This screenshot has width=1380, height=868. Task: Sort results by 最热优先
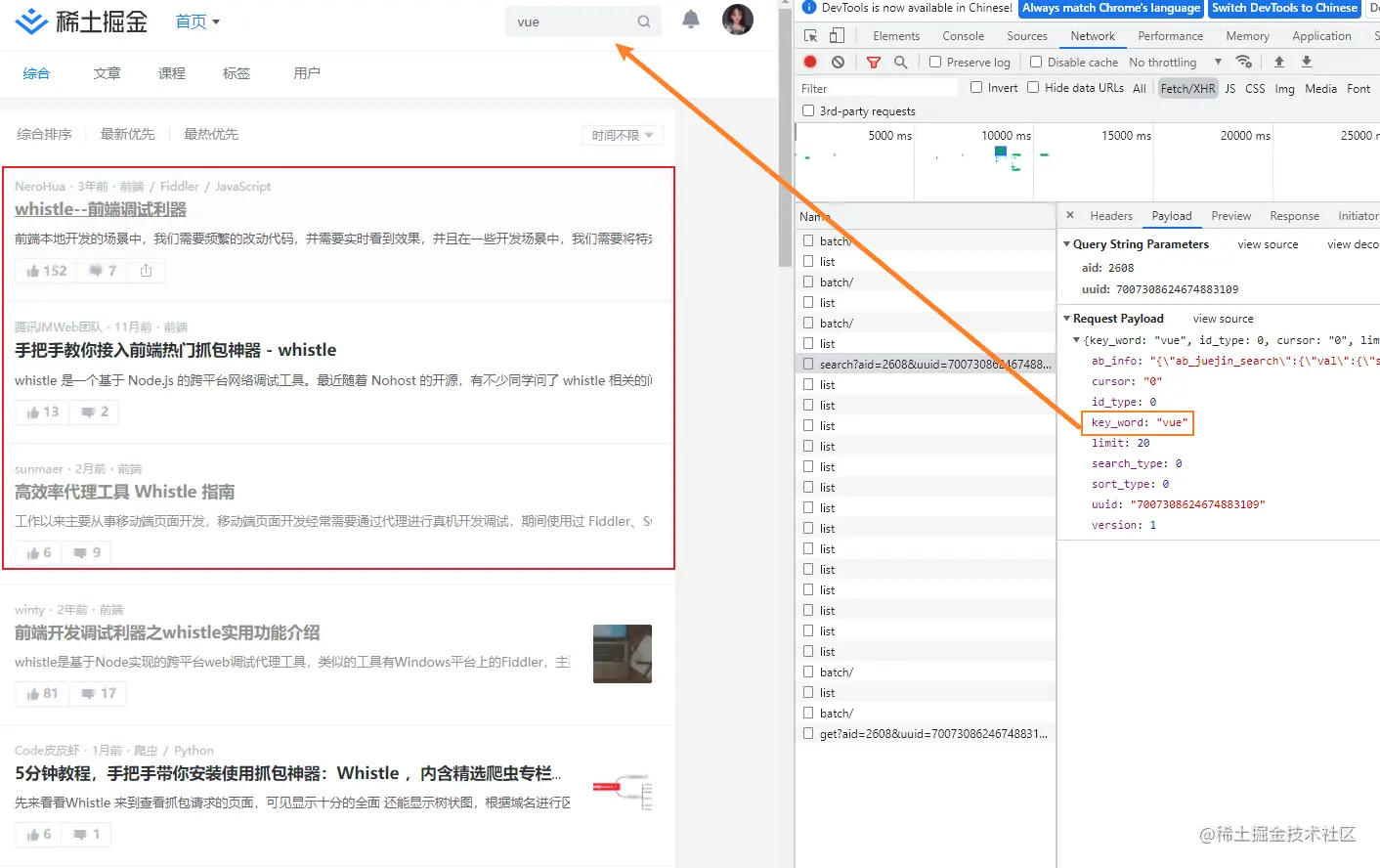click(211, 134)
